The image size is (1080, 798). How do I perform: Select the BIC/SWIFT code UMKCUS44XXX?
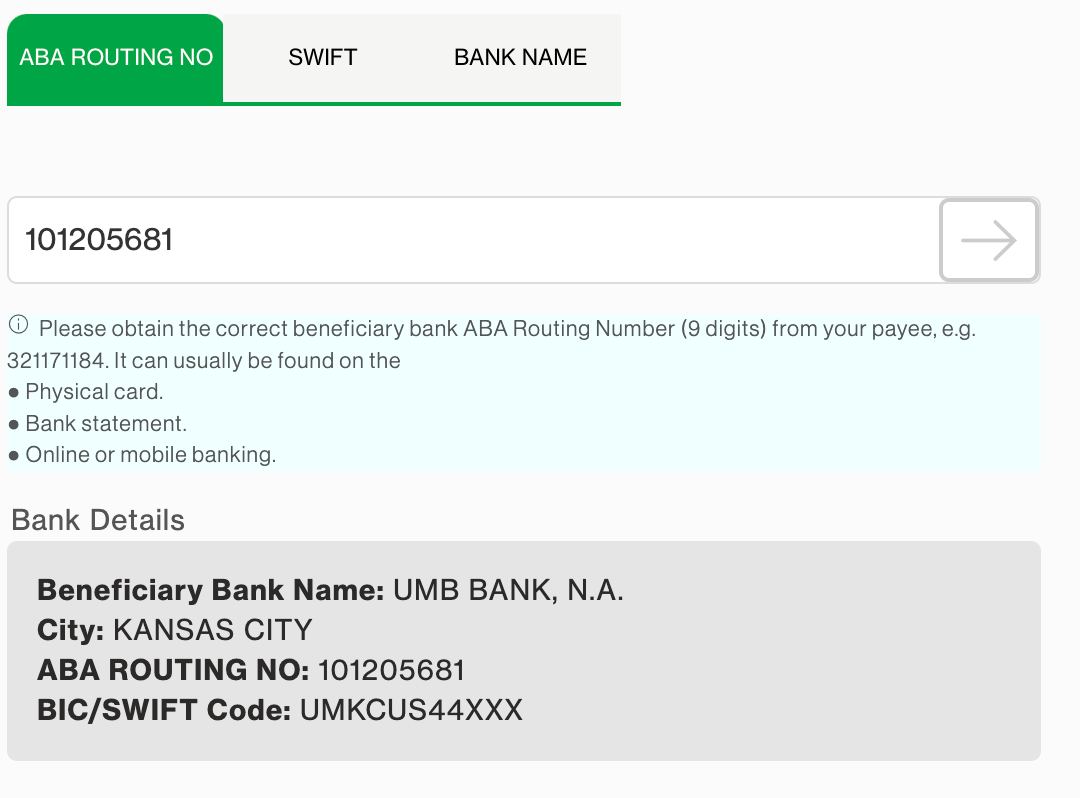[x=410, y=710]
